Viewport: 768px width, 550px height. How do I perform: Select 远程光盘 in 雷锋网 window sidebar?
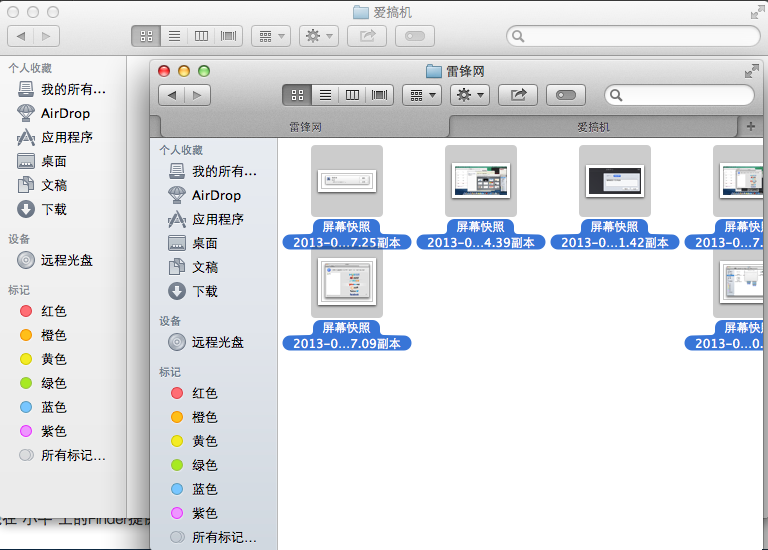pos(206,342)
